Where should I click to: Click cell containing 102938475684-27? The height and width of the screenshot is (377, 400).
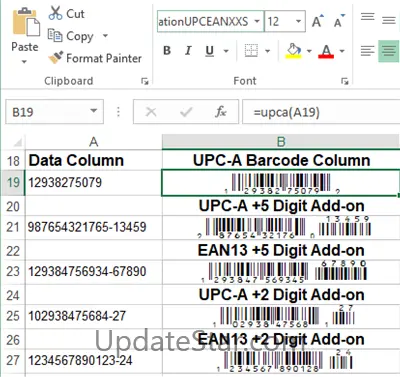[94, 316]
